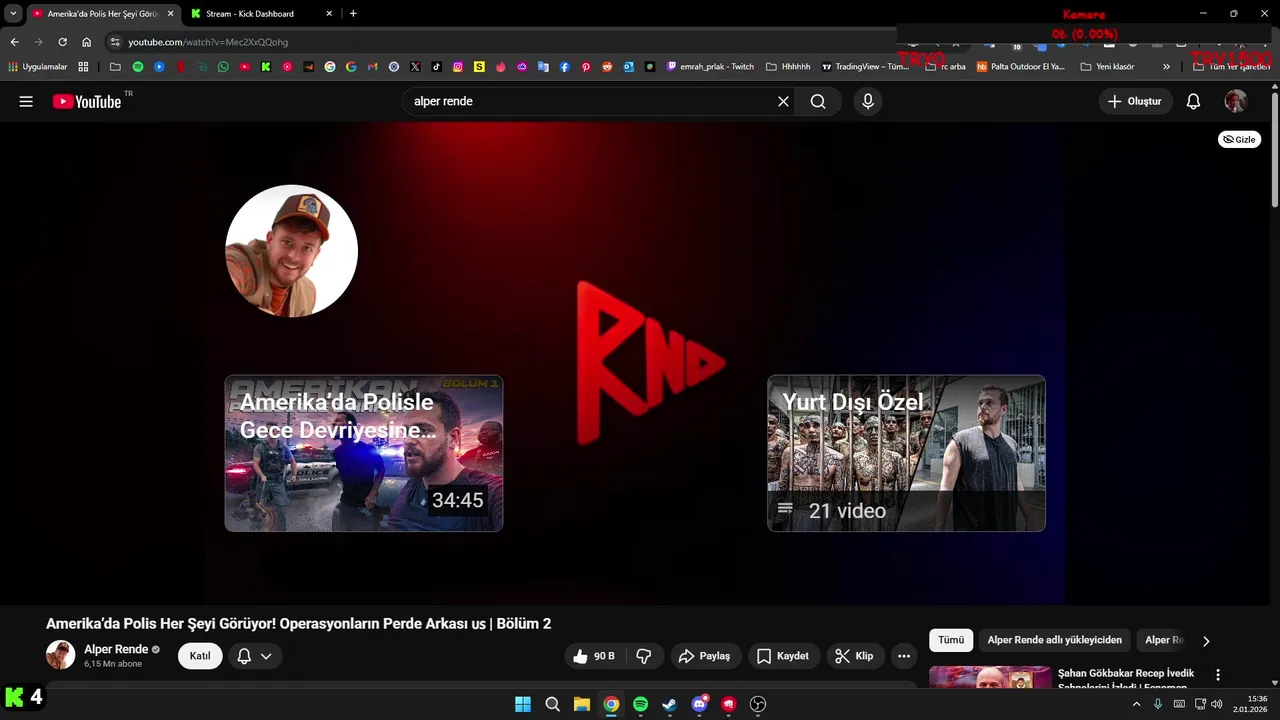
Task: Open WhatsApp bookmark icon
Action: tap(223, 67)
